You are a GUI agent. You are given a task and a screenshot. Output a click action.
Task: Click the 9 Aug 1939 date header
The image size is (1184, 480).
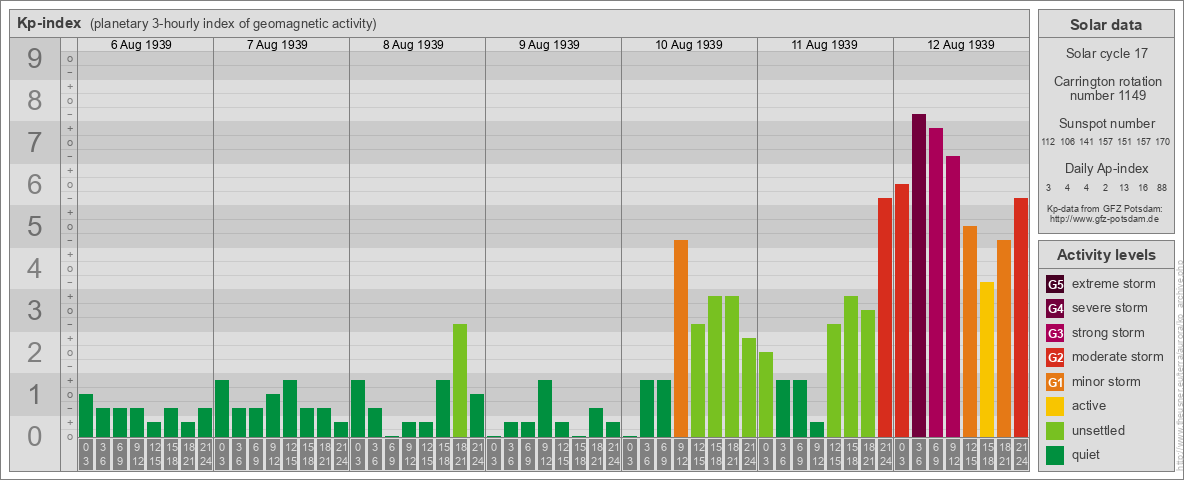pos(549,45)
